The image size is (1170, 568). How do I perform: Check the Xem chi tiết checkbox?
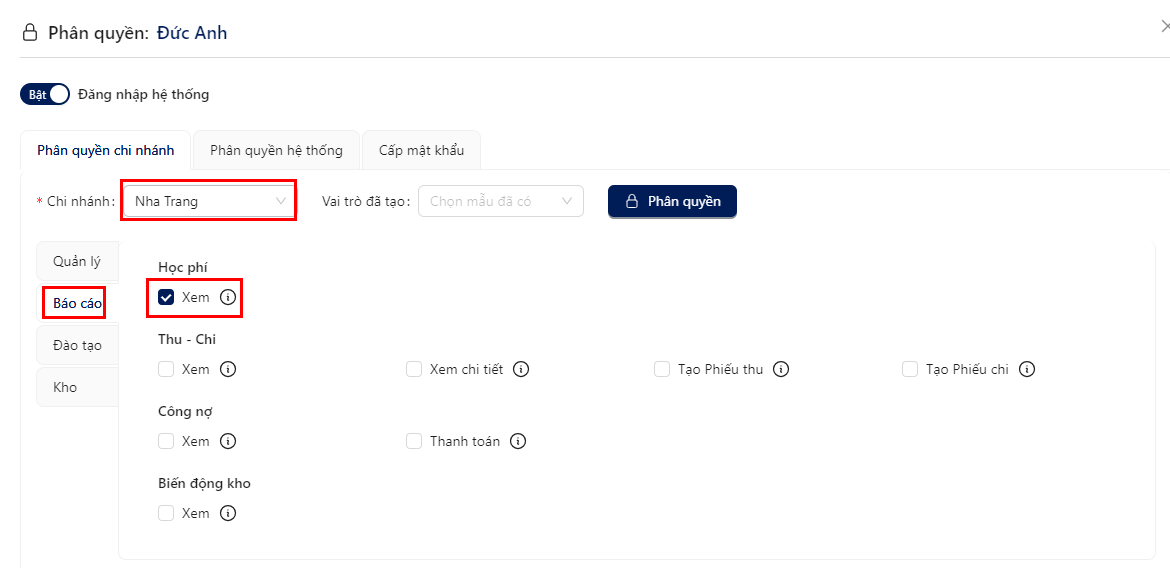click(414, 369)
